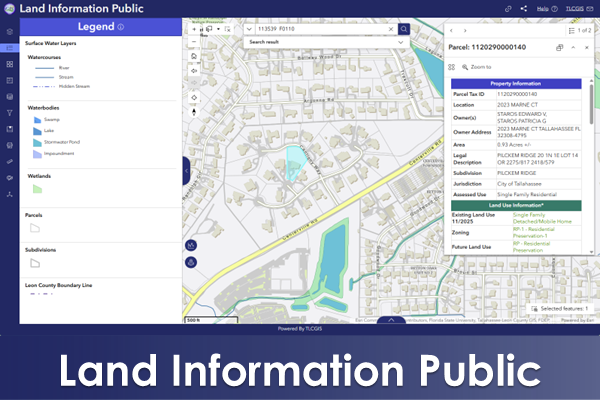
Task: Click the share icon in header
Action: [x=524, y=9]
